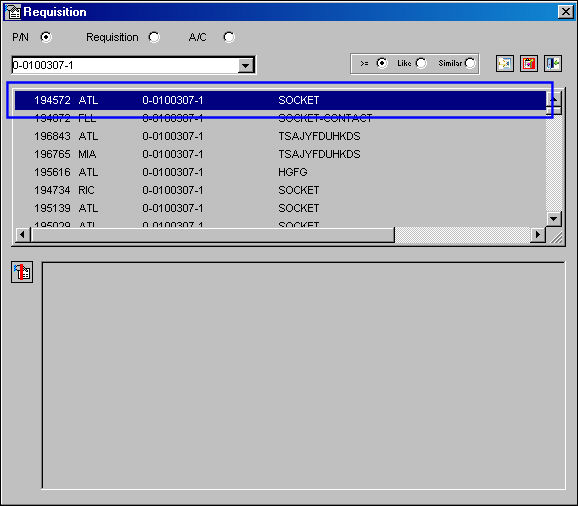Screen dimensions: 578x506
Task: Open the part number combo box dropdown
Action: (x=246, y=66)
